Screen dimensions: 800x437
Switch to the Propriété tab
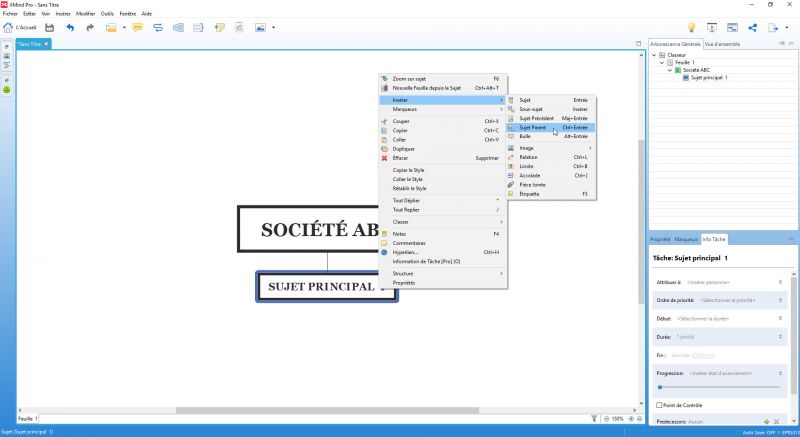660,239
